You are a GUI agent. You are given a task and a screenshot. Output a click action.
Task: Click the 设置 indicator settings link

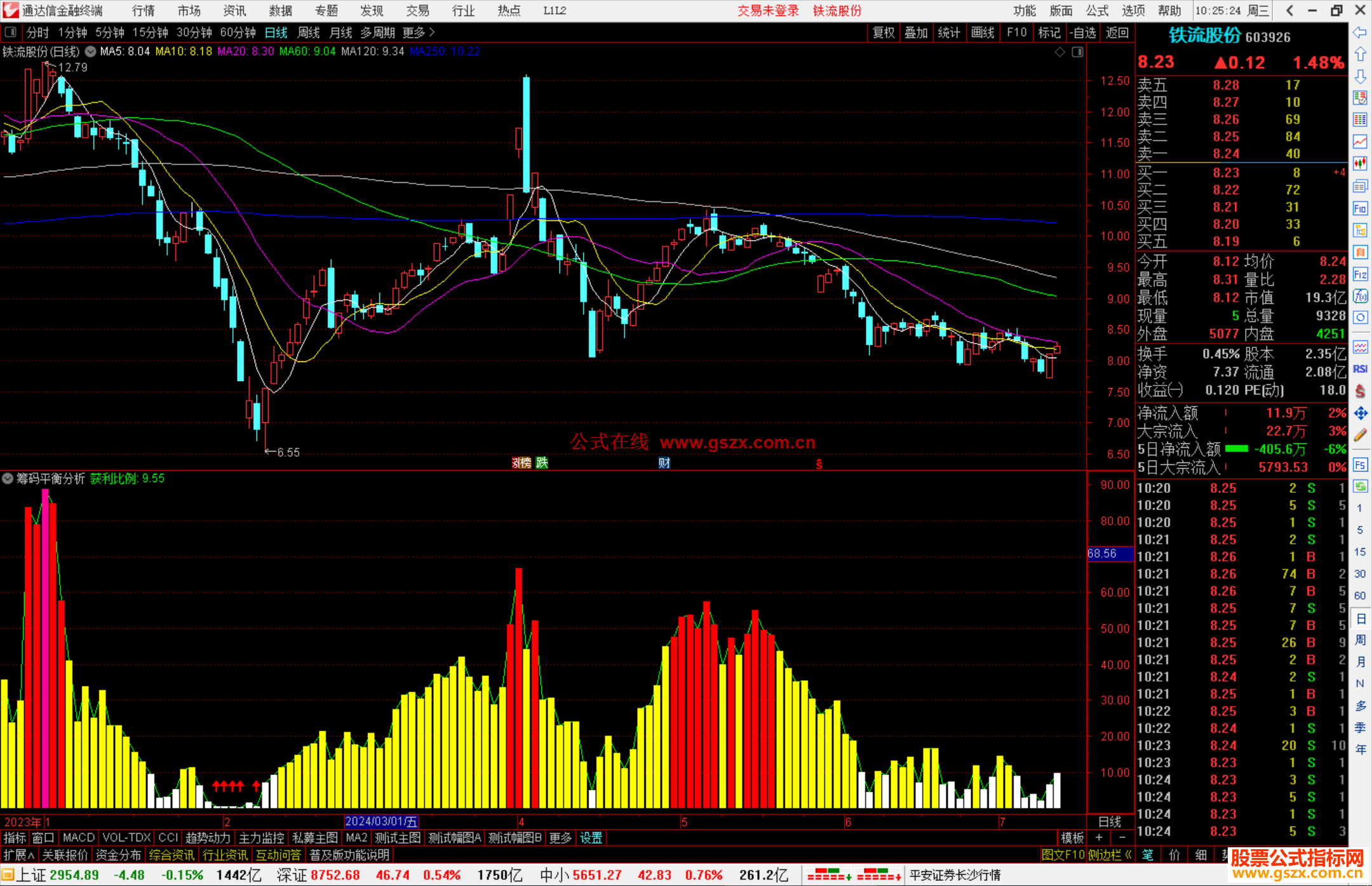pos(591,838)
